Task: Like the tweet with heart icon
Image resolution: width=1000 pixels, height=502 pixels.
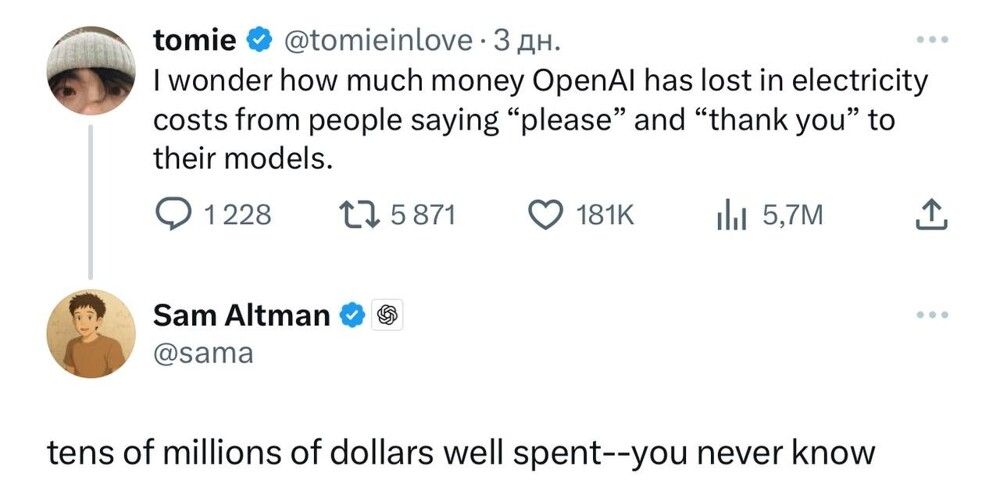Action: pyautogui.click(x=544, y=214)
